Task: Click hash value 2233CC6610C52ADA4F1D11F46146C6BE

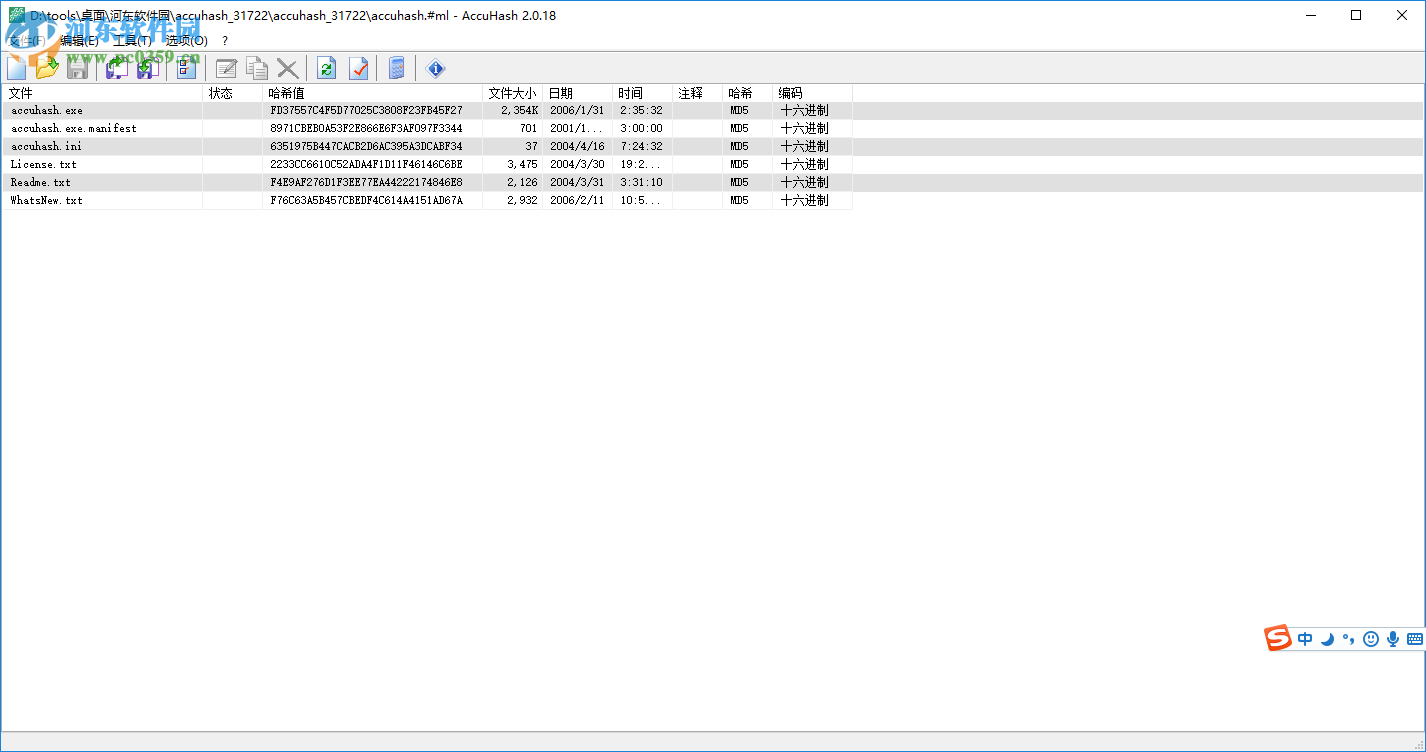Action: click(x=367, y=165)
